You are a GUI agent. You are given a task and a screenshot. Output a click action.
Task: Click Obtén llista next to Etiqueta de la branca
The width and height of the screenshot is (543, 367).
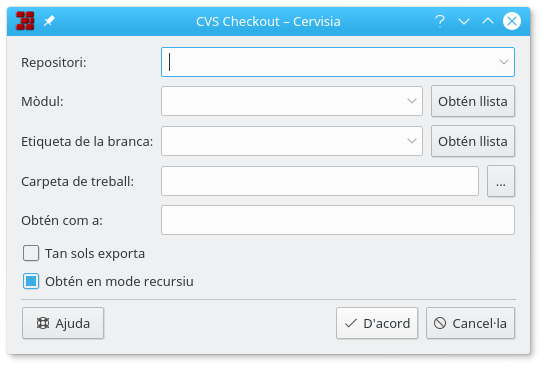tap(473, 141)
